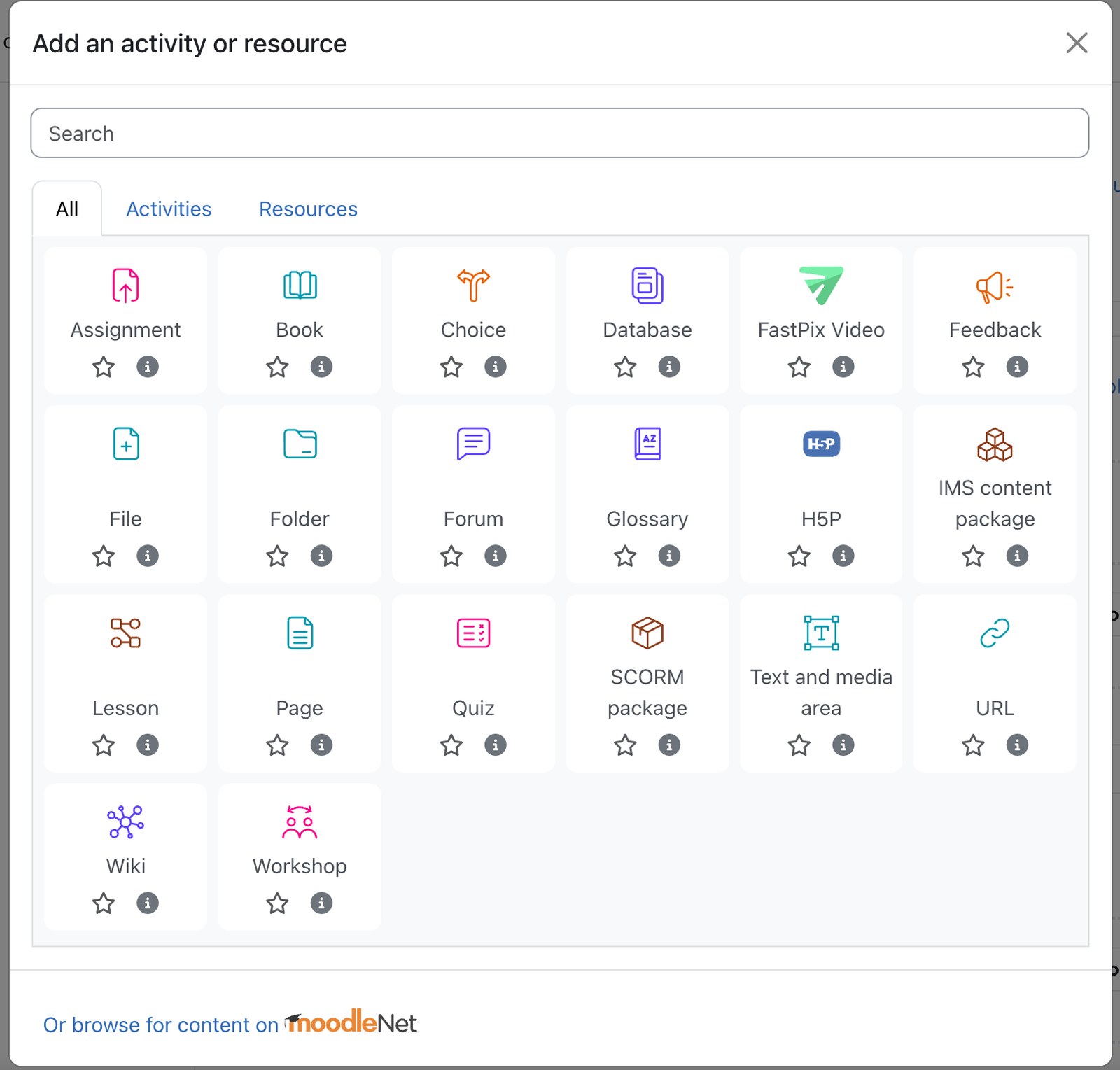Pick the Workshop activity icon
Viewport: 1120px width, 1070px height.
(x=300, y=822)
